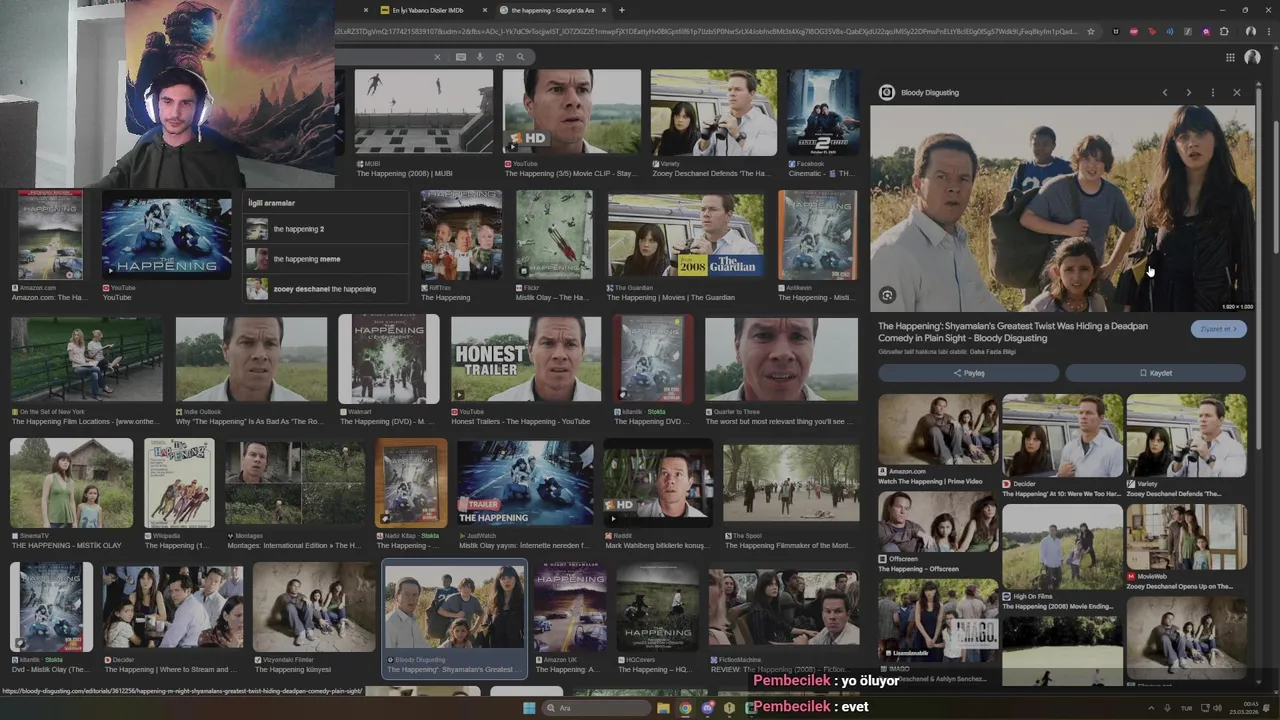Open the Amazon UK poster result
Screen dimensions: 1280x720
tap(569, 607)
